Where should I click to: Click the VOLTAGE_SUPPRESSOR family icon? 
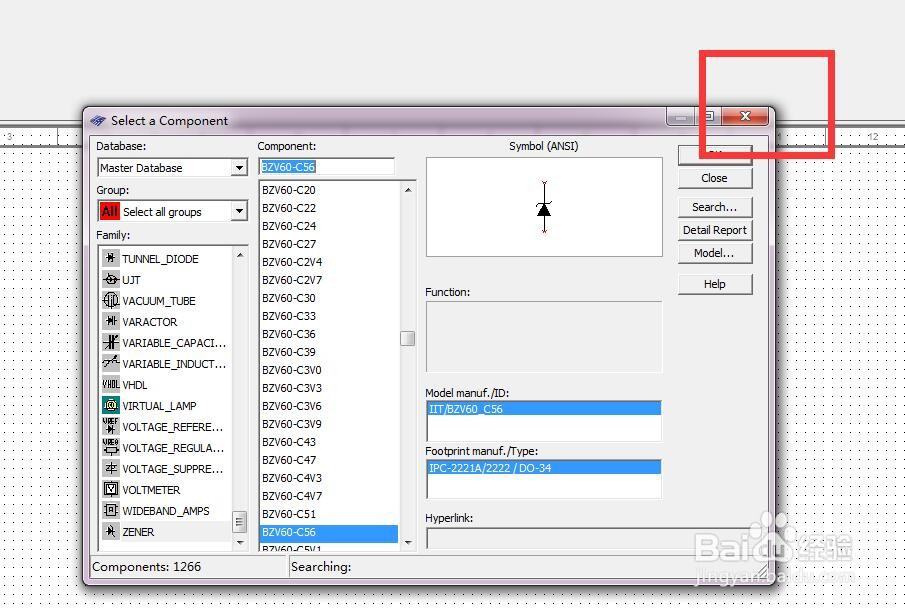coord(111,468)
